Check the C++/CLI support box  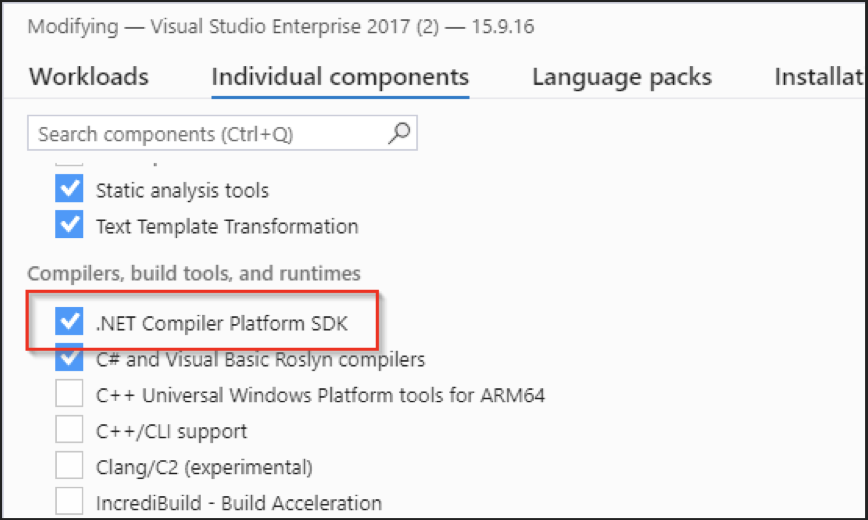(70, 431)
